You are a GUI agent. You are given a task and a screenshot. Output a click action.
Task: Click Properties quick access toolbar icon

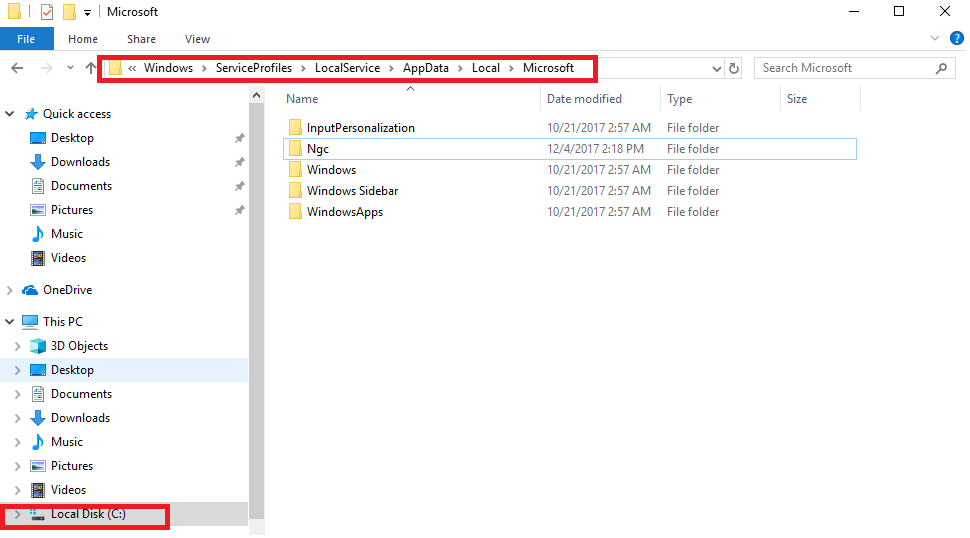[x=46, y=12]
